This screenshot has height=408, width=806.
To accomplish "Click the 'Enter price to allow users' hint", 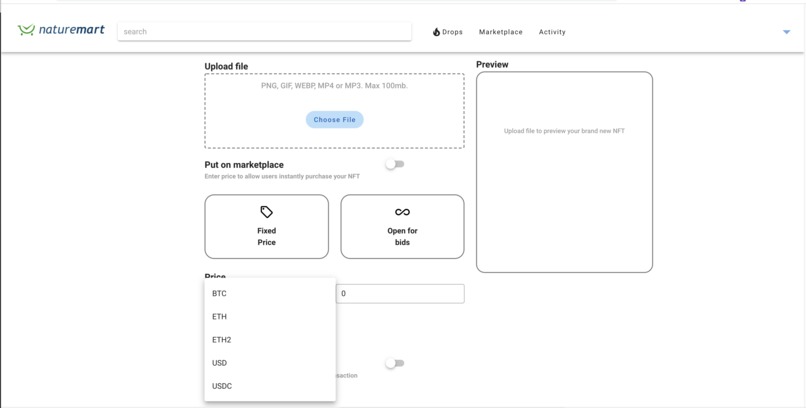I will point(282,177).
